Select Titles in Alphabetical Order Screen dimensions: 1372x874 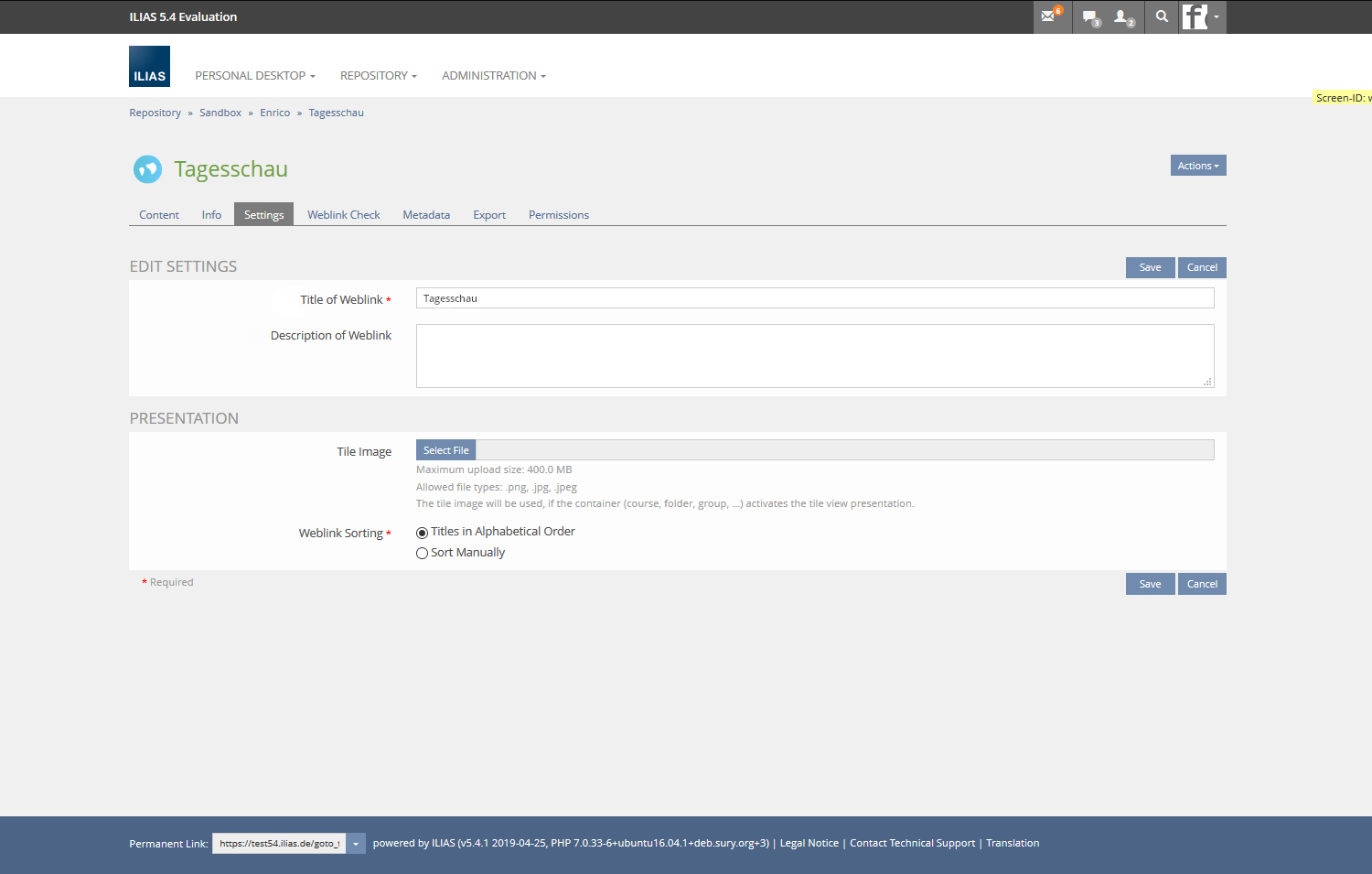click(x=422, y=533)
